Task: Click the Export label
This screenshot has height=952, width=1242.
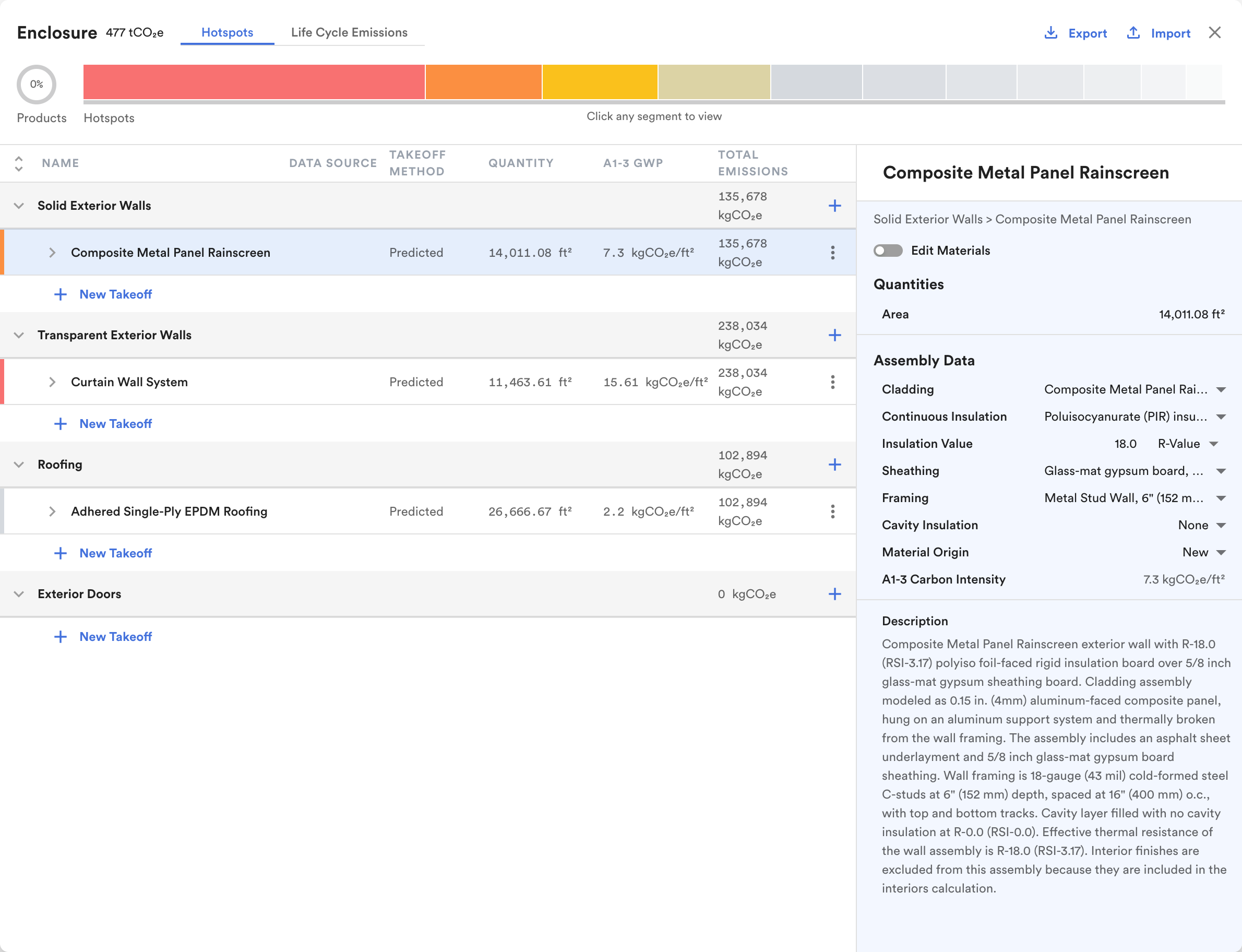Action: [x=1088, y=33]
